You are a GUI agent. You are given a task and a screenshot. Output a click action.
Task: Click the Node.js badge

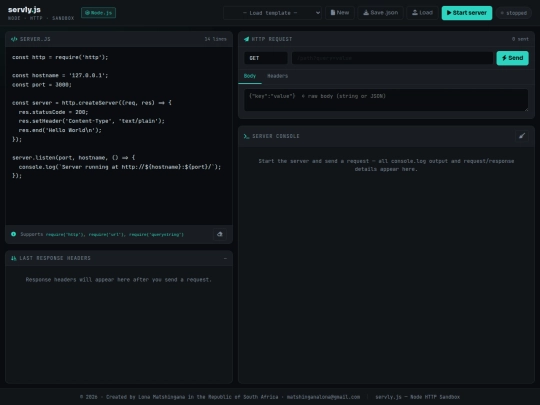click(x=98, y=13)
